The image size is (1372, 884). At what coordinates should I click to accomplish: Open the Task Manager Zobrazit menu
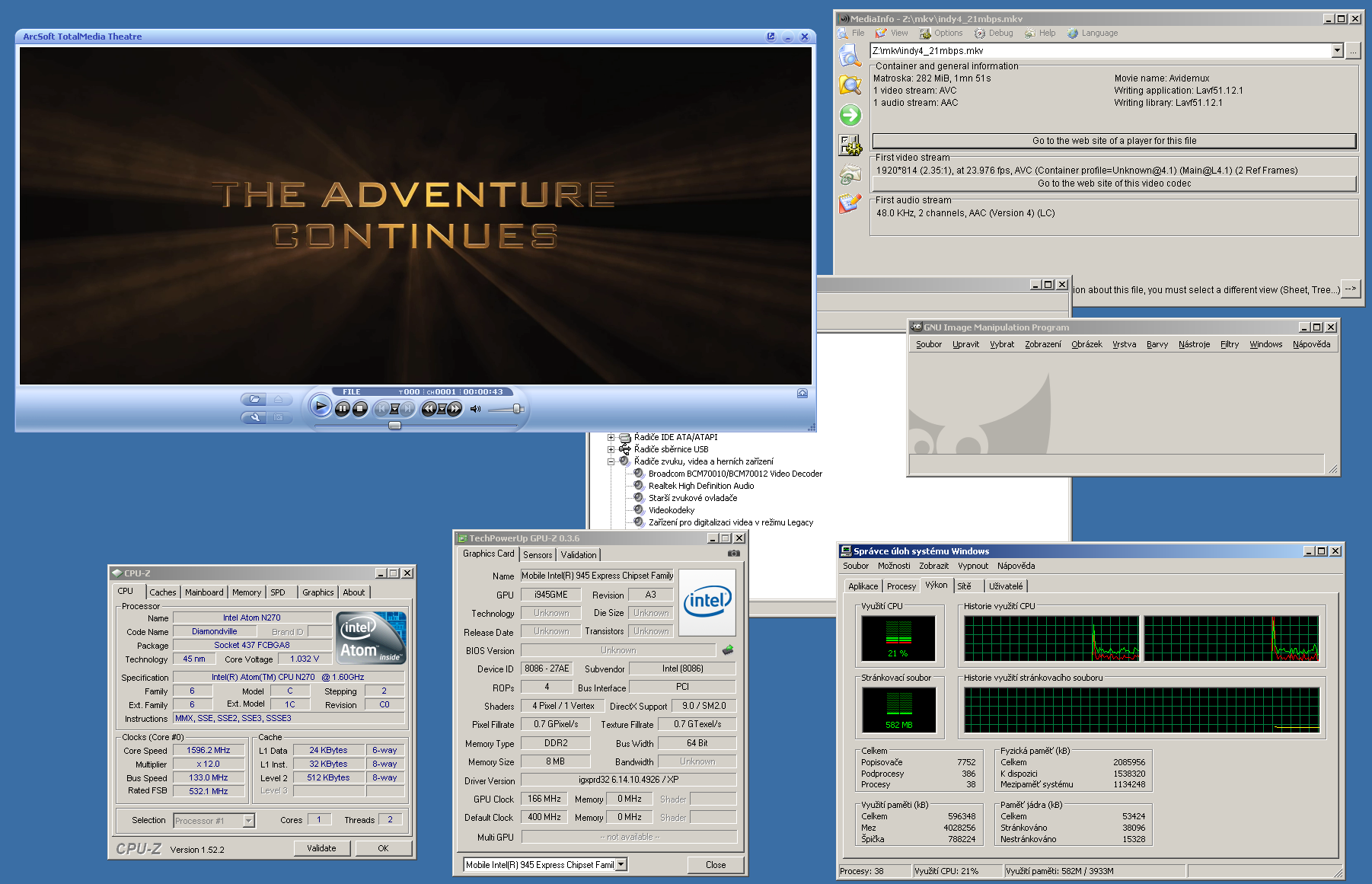pyautogui.click(x=933, y=566)
